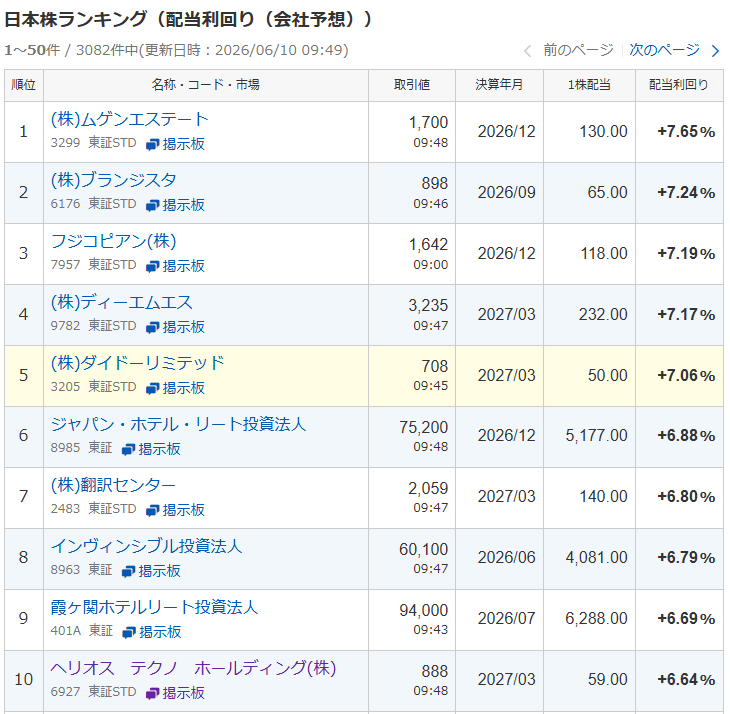This screenshot has width=730, height=714.
Task: Go to 次のページ
Action: pyautogui.click(x=664, y=50)
